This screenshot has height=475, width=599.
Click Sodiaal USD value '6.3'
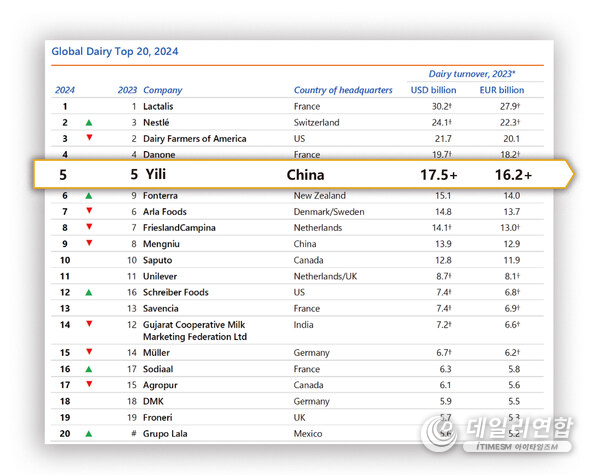(445, 369)
